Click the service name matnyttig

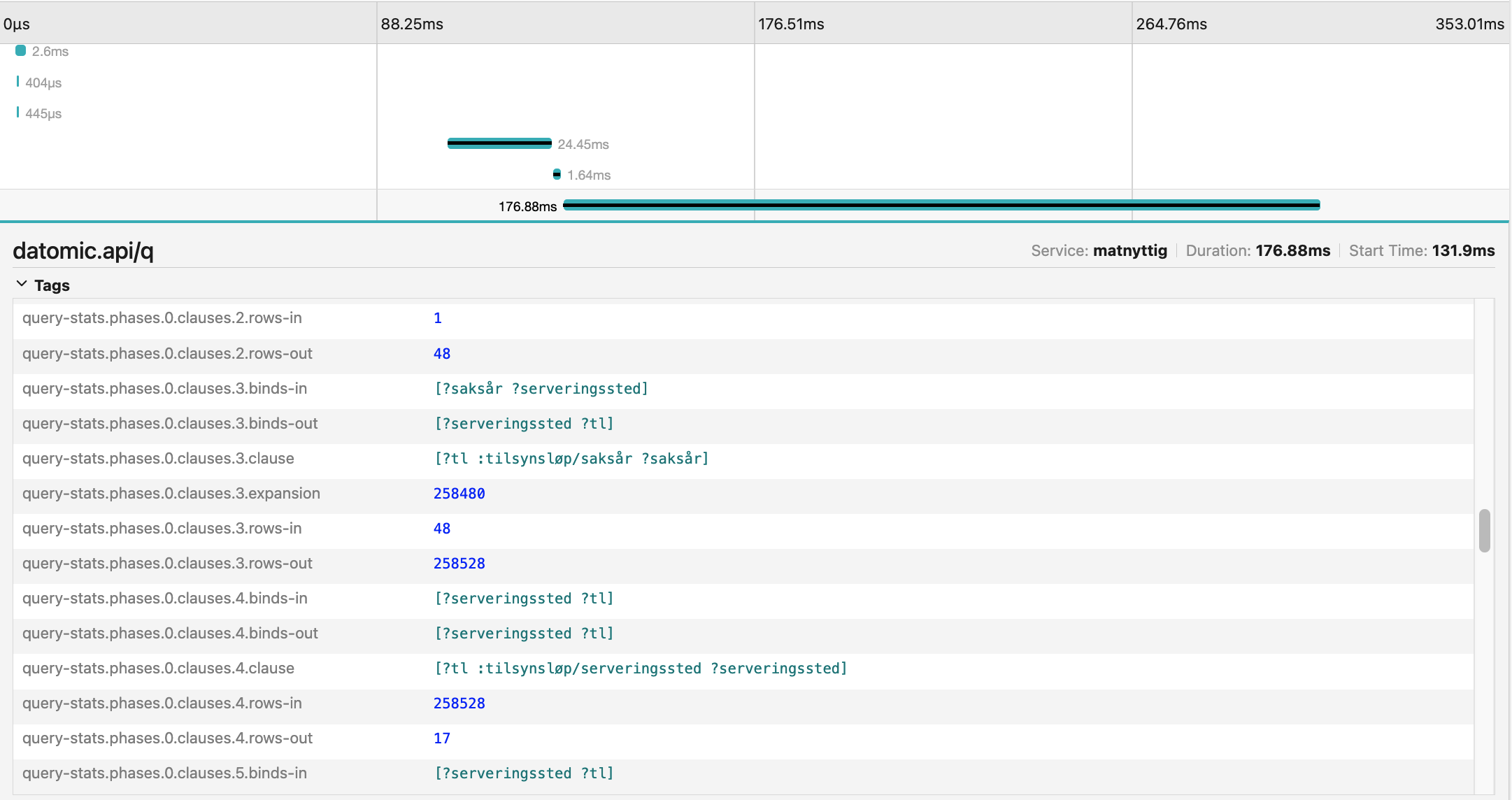(1129, 250)
